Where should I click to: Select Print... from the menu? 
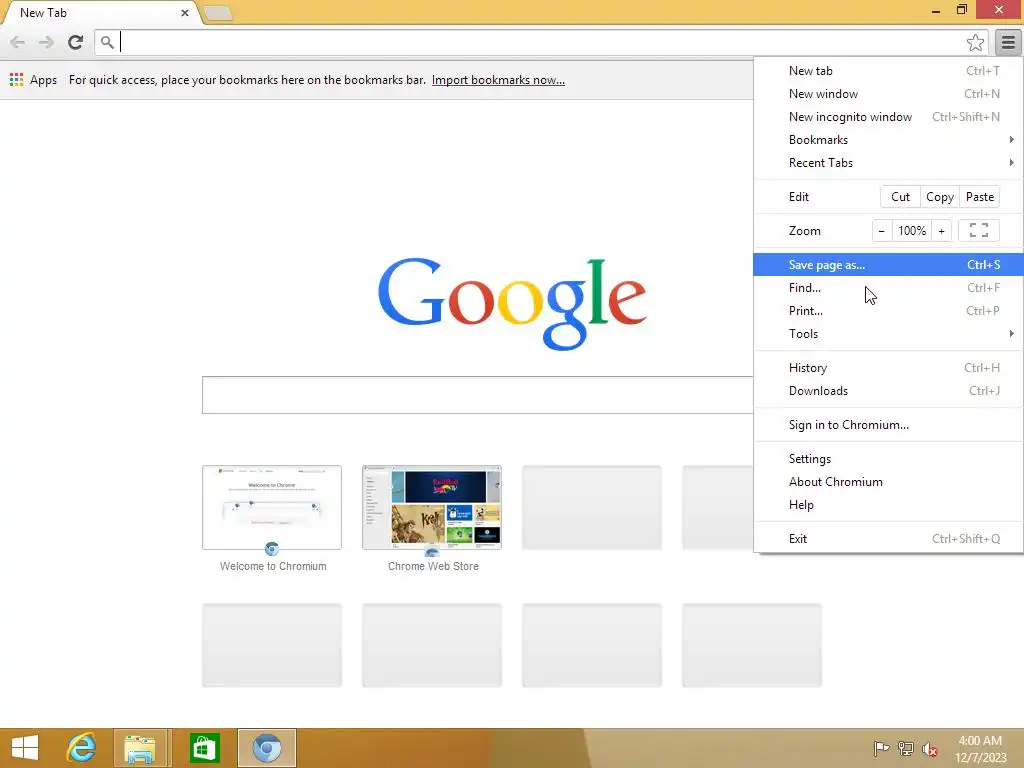coord(888,311)
